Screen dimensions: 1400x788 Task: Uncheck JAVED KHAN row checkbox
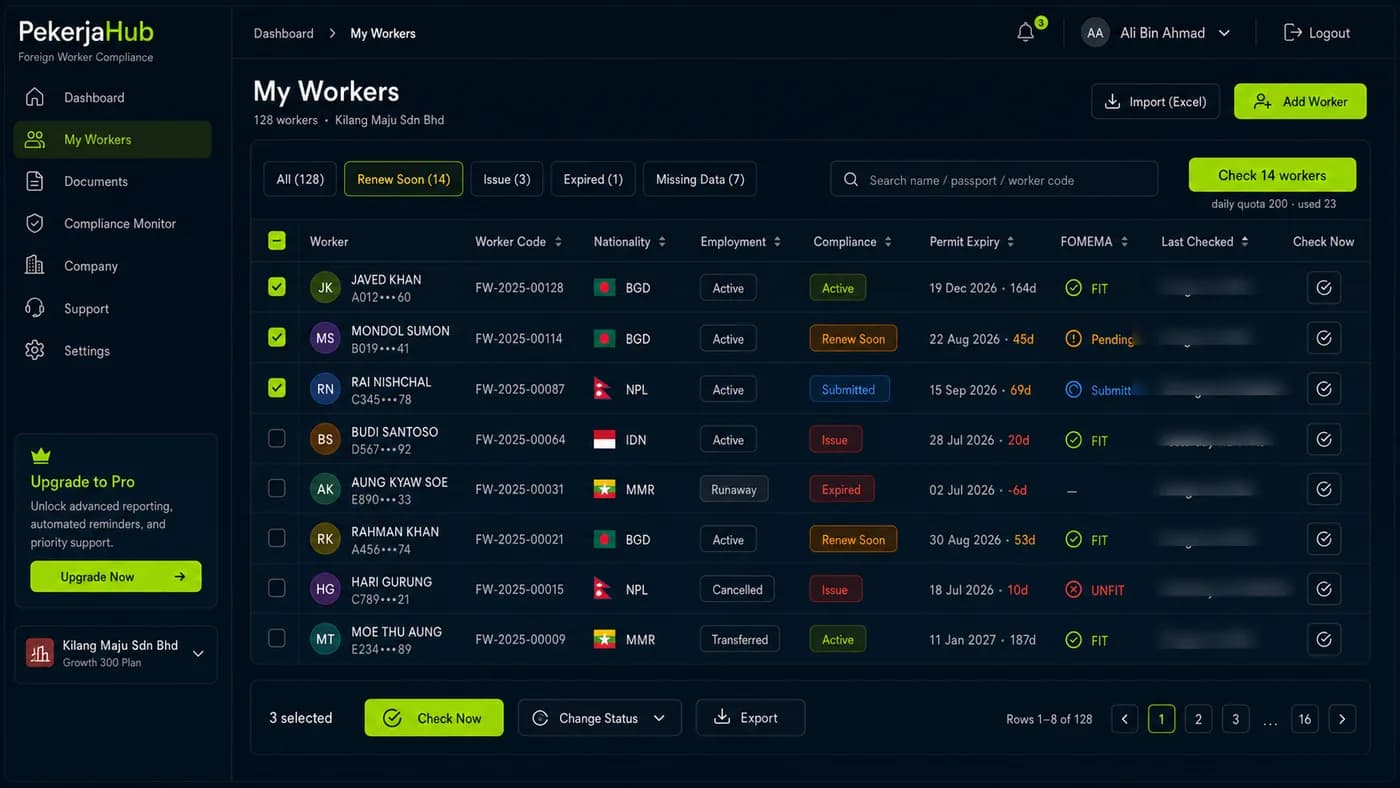(x=277, y=287)
